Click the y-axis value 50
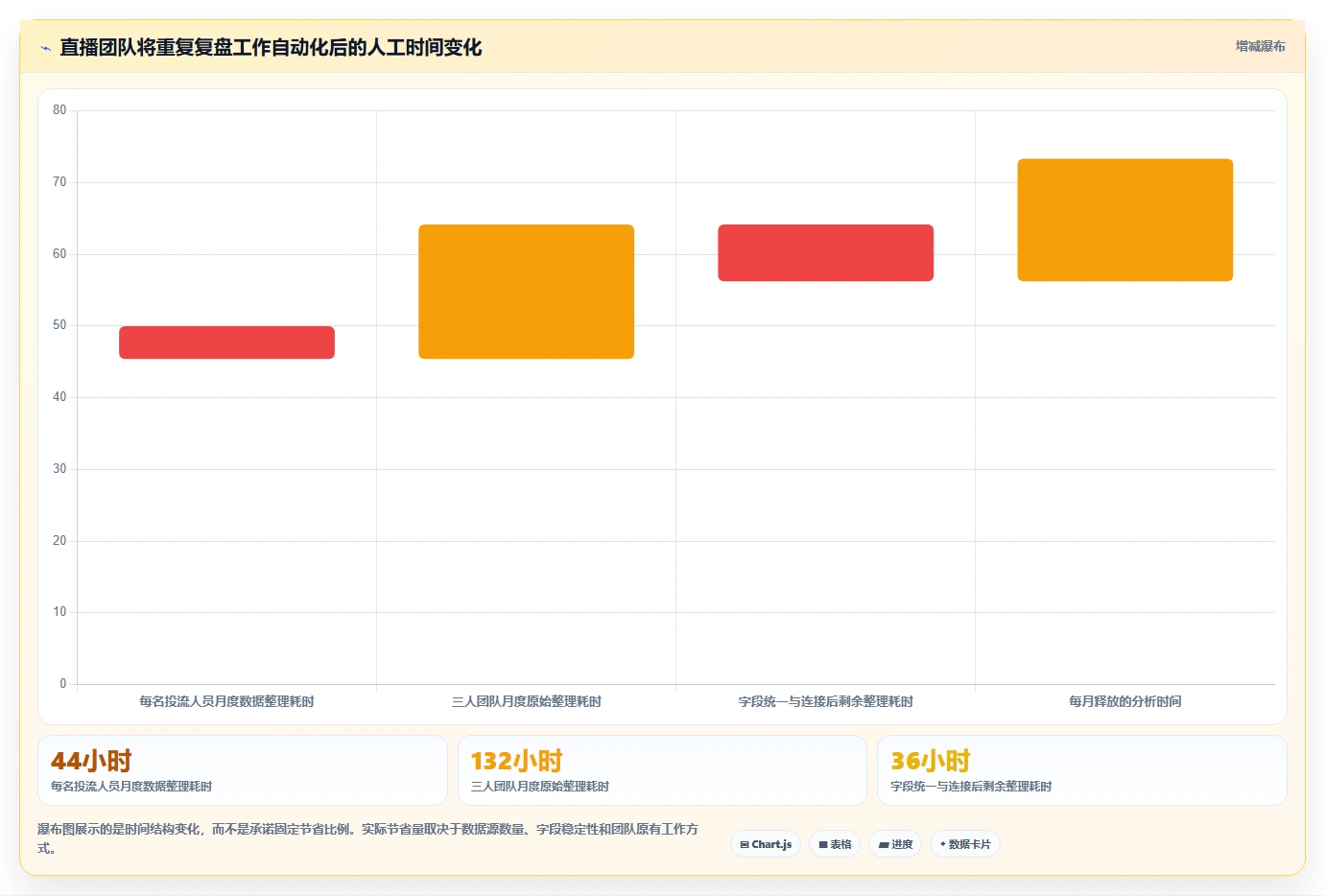1325x896 pixels. coord(59,325)
